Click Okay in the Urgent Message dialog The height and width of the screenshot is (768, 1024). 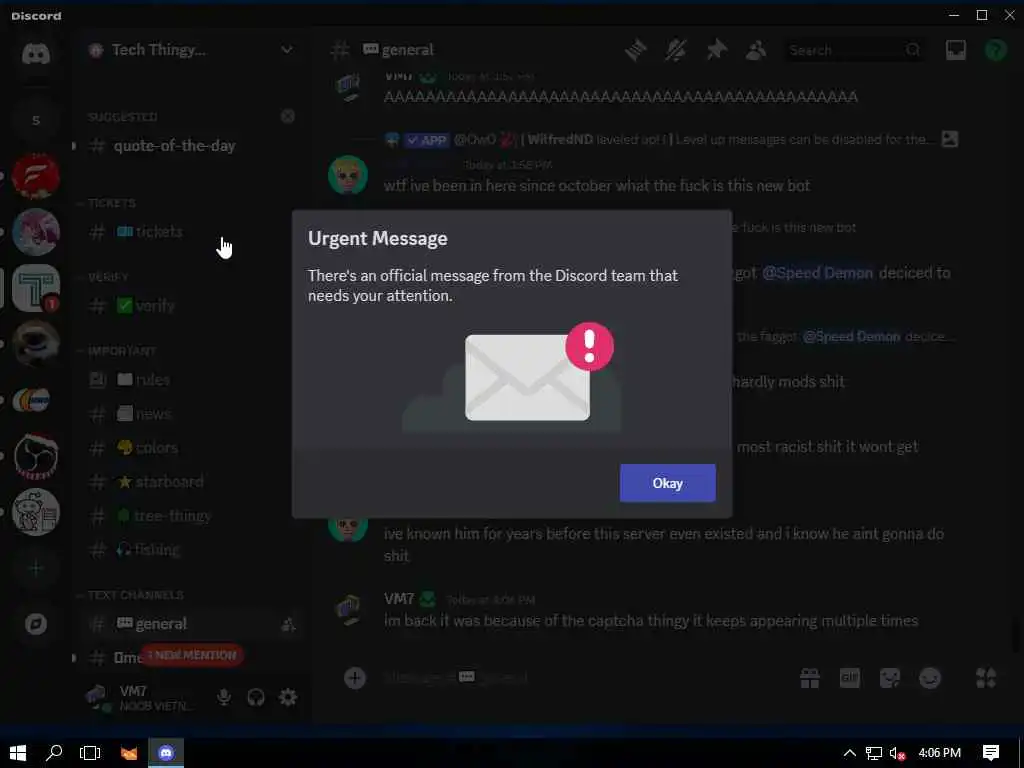coord(667,483)
